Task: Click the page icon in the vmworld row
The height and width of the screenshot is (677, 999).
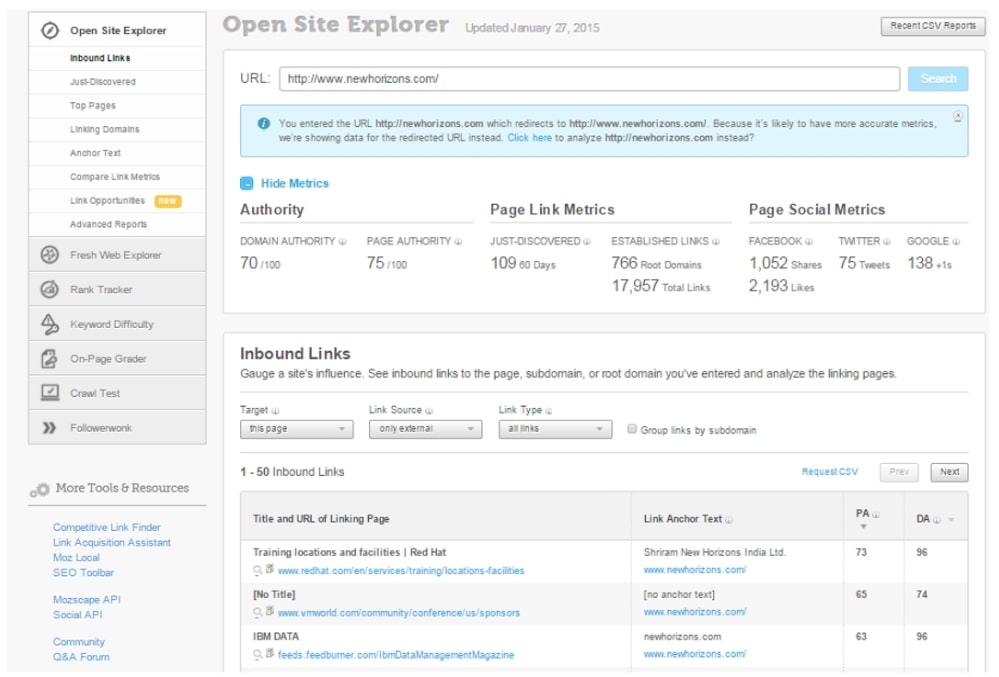Action: [270, 611]
